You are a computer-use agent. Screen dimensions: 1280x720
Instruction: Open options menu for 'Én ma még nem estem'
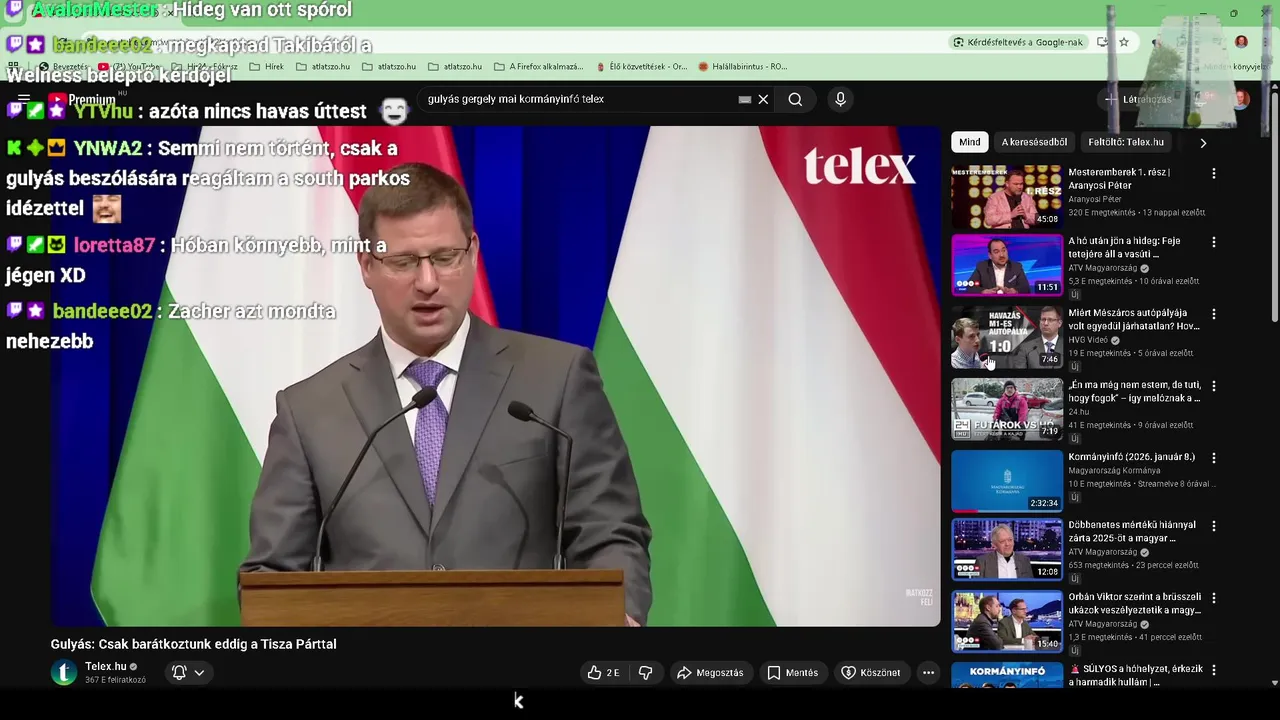pos(1214,387)
